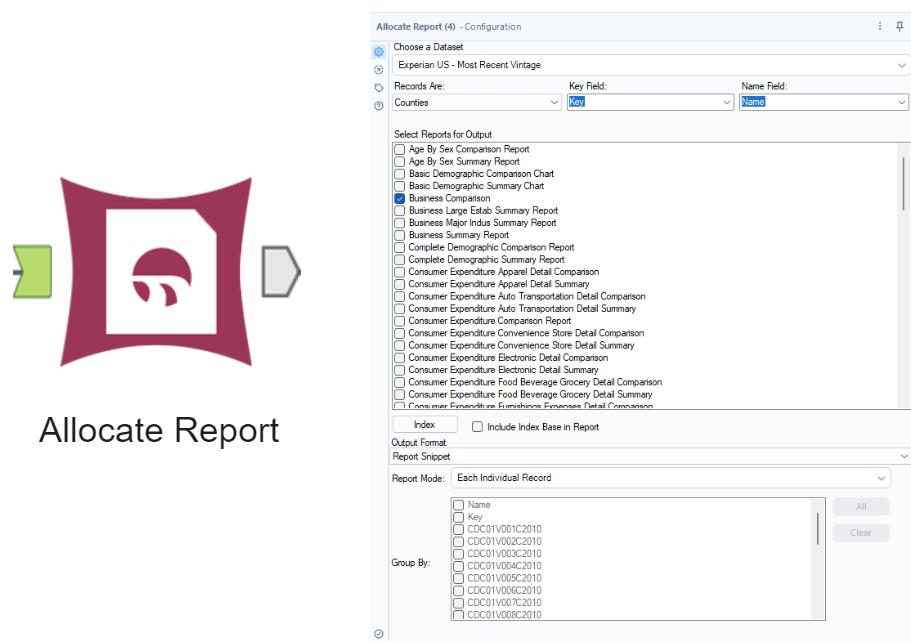This screenshot has height=642, width=911.
Task: Open the Navigation arrow icon in sidebar
Action: [379, 70]
